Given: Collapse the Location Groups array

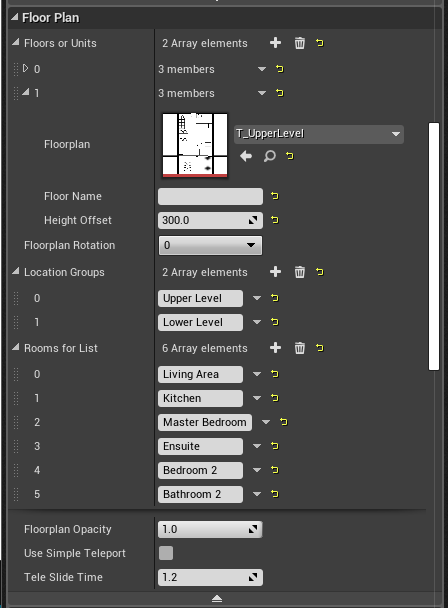Looking at the screenshot, I should 16,271.
